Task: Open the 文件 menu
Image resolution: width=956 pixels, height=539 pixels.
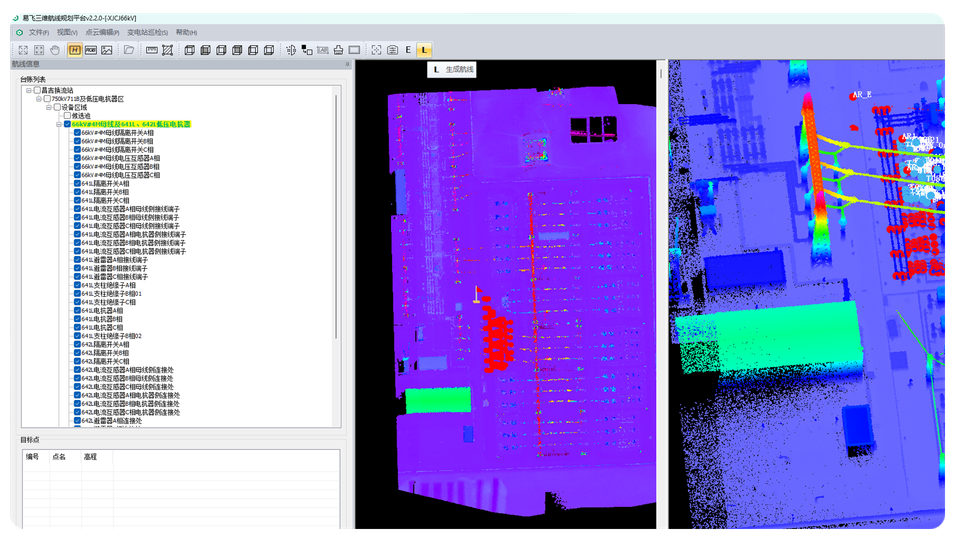Action: coord(38,32)
